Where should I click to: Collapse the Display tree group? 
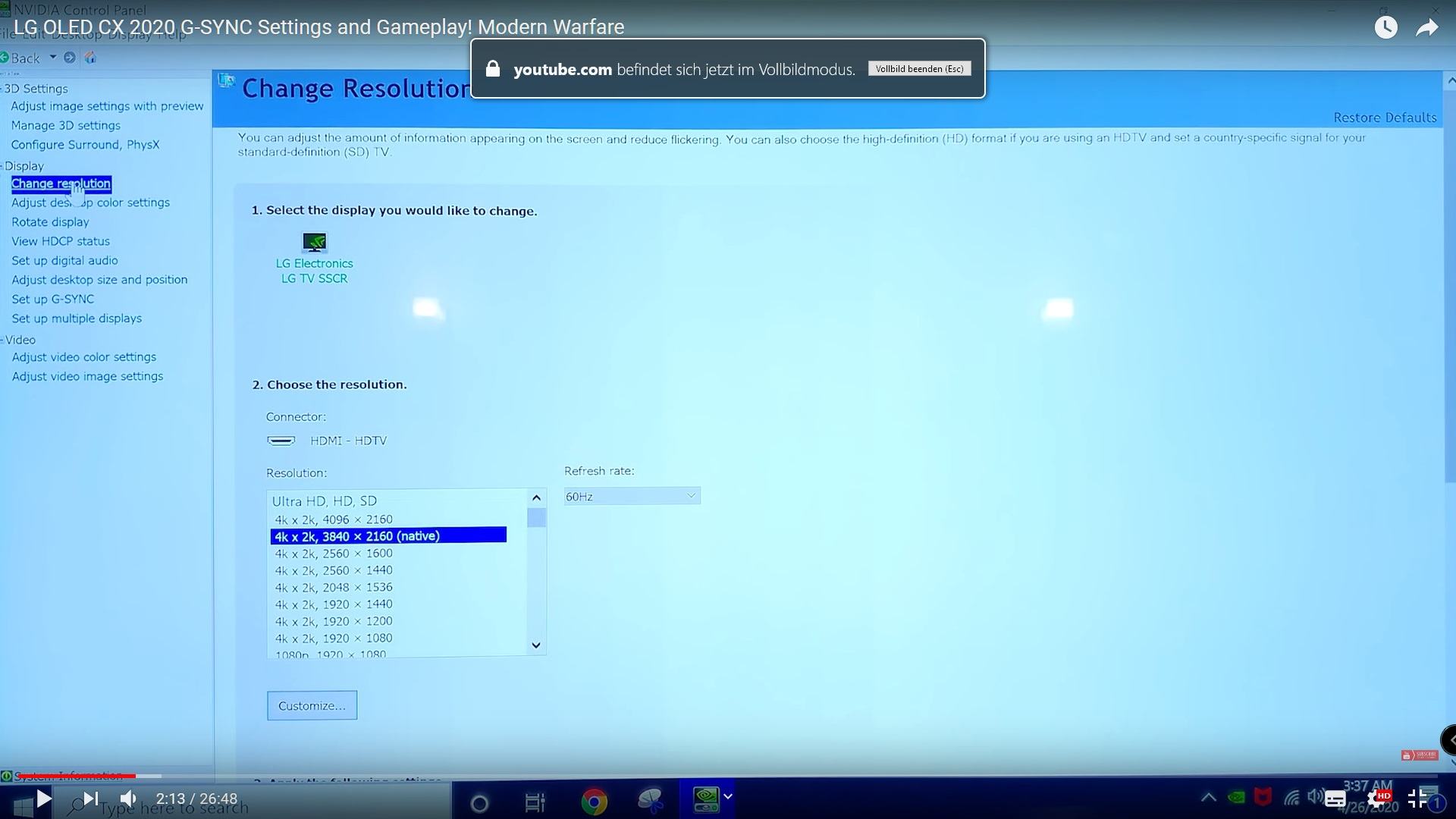coord(2,166)
